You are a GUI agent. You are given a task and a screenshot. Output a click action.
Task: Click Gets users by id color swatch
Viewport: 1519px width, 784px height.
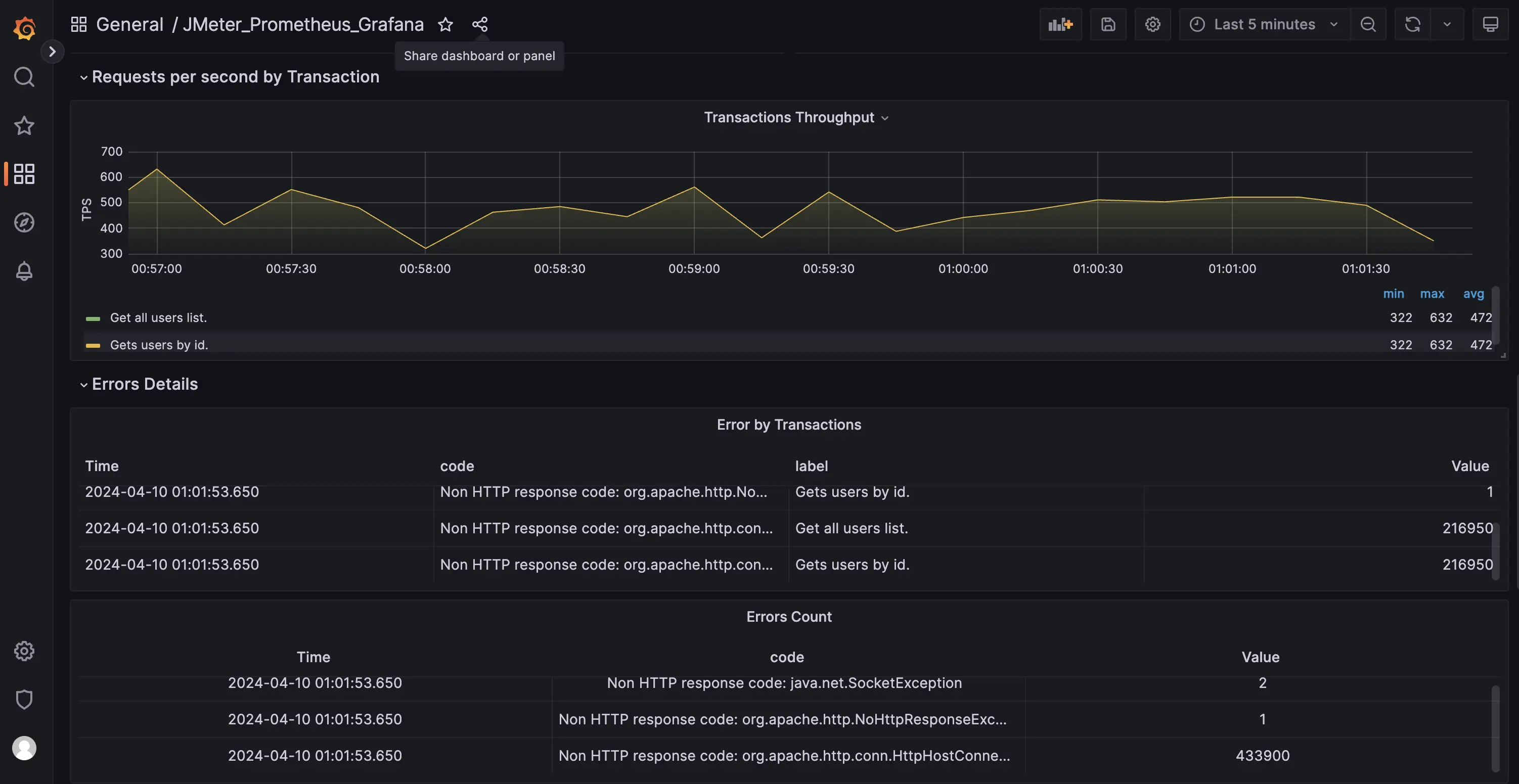coord(93,345)
